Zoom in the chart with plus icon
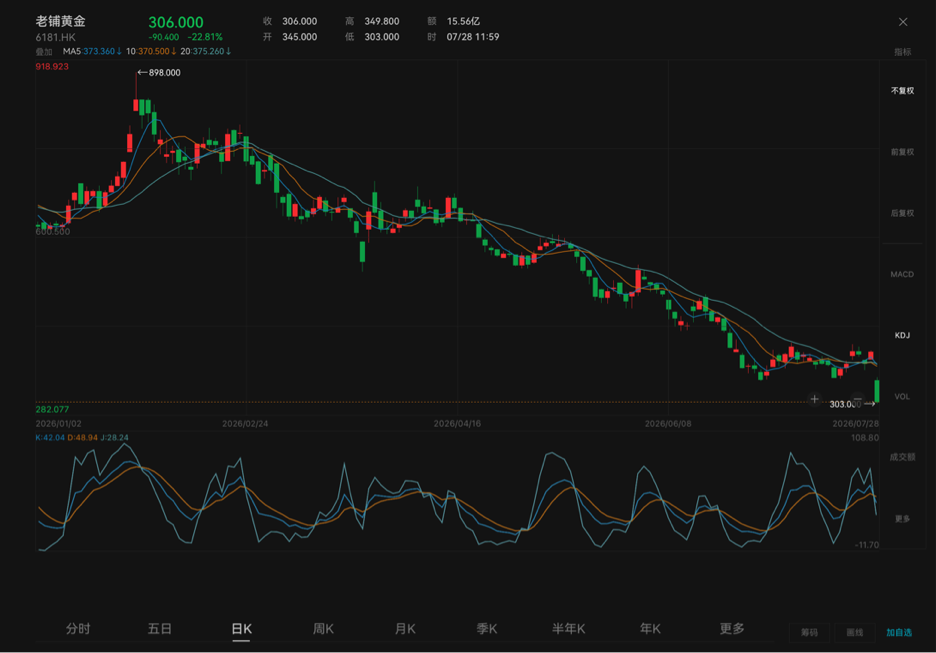 coord(814,399)
